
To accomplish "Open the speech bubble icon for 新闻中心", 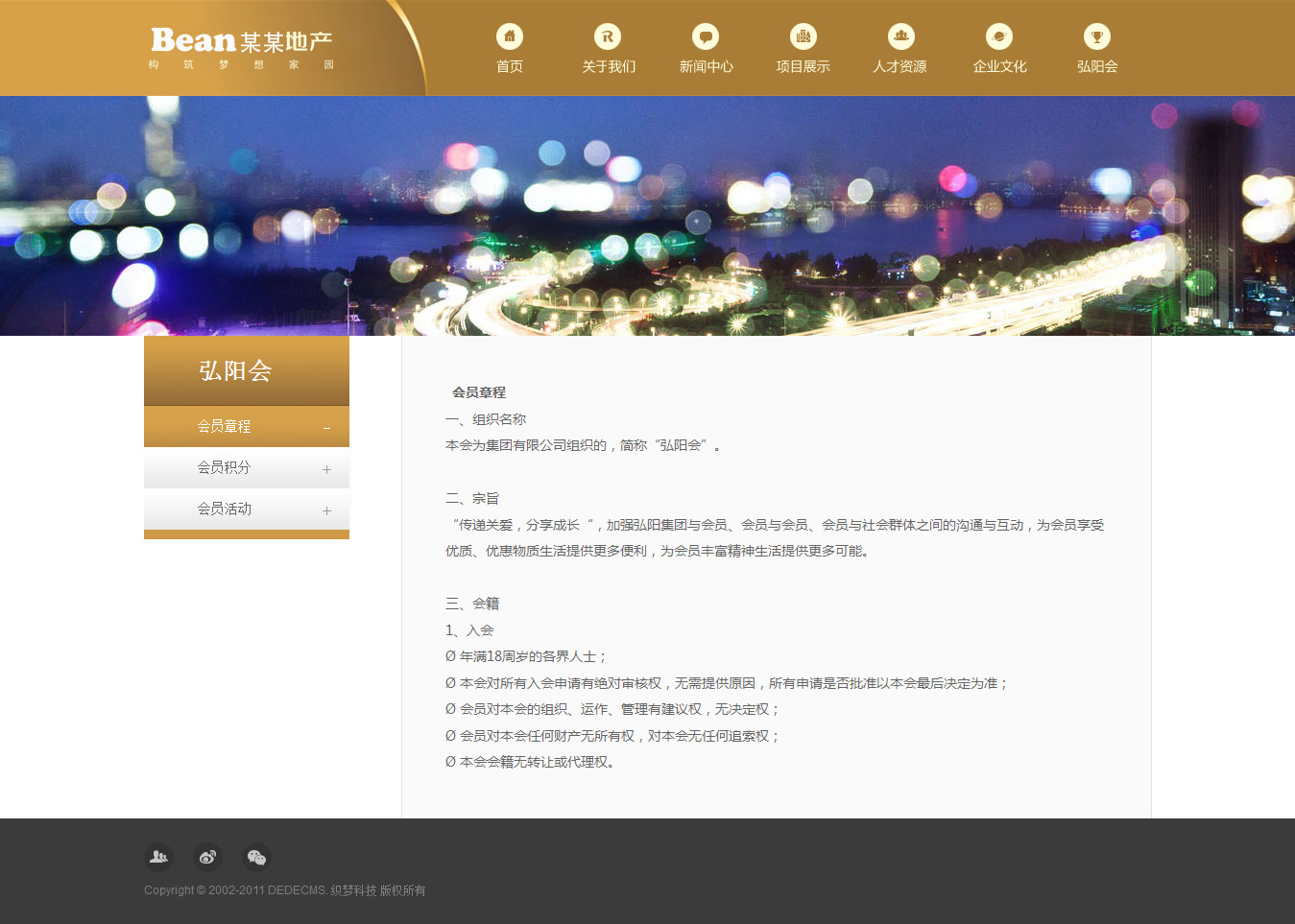I will click(706, 36).
